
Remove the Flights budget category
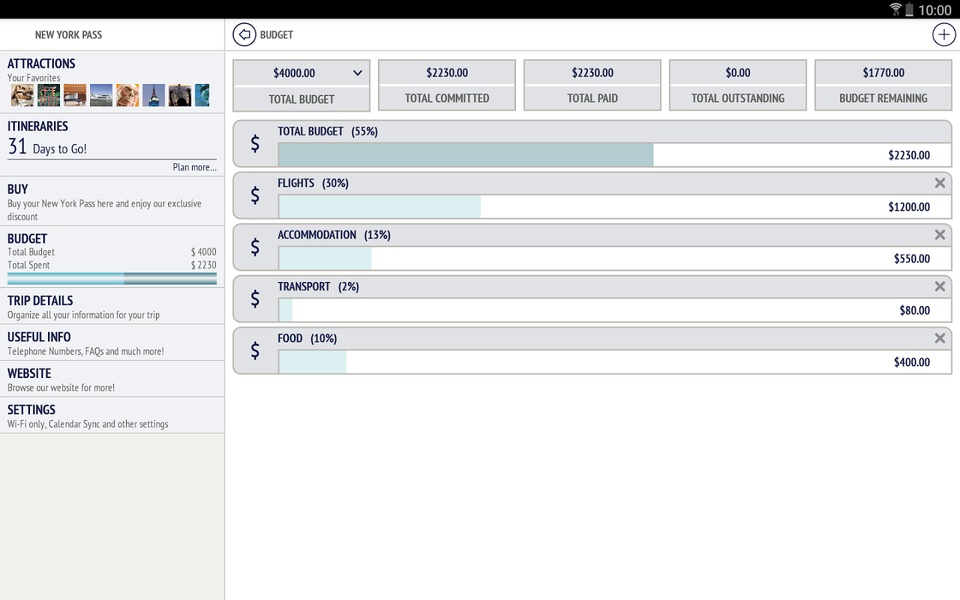click(940, 183)
